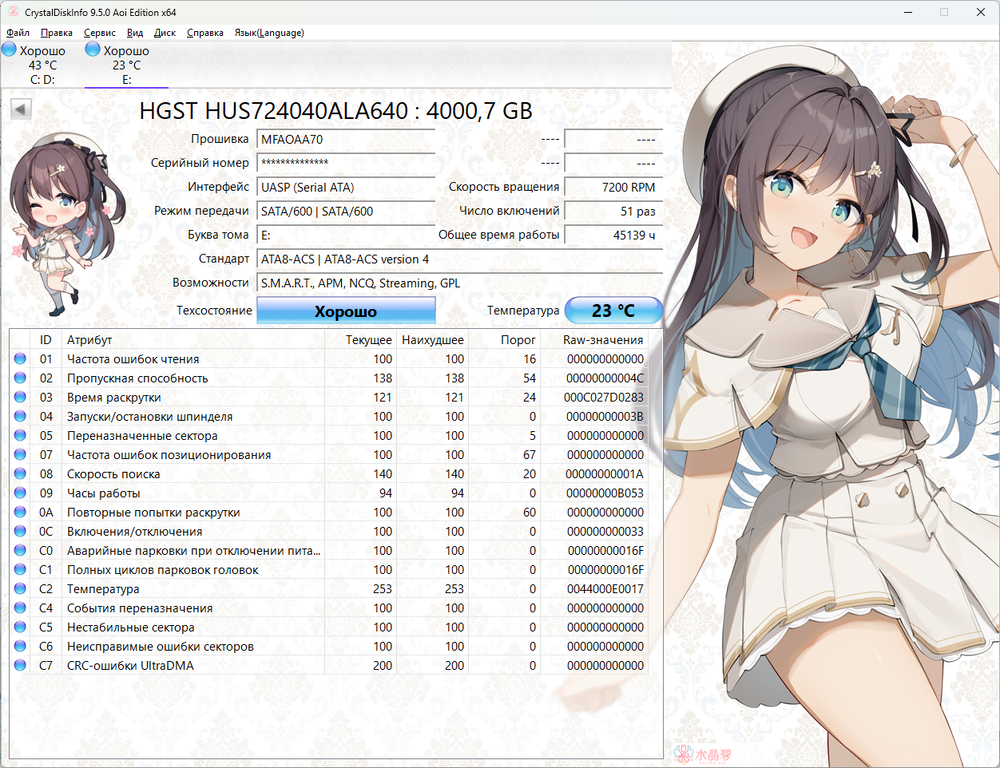
Task: Open the Сервис menu
Action: [x=99, y=32]
